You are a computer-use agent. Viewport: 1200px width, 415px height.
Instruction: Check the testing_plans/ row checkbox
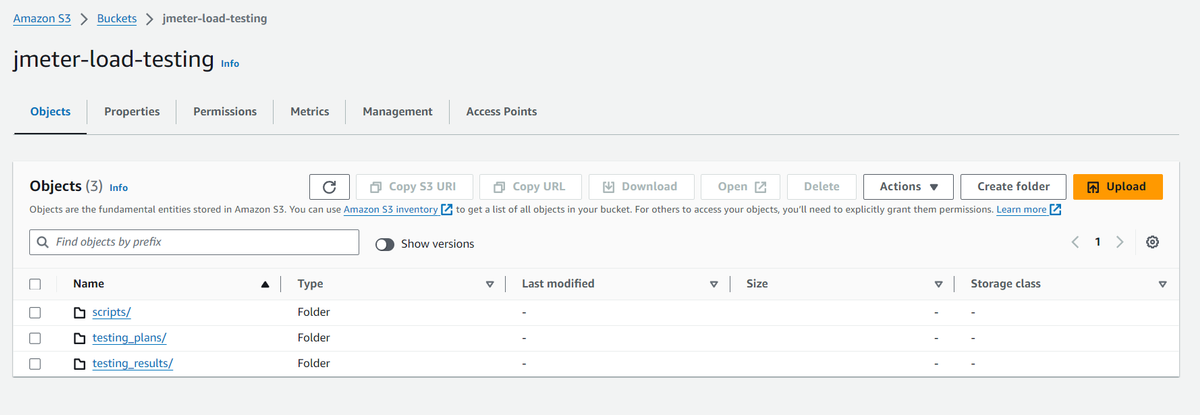click(x=35, y=338)
